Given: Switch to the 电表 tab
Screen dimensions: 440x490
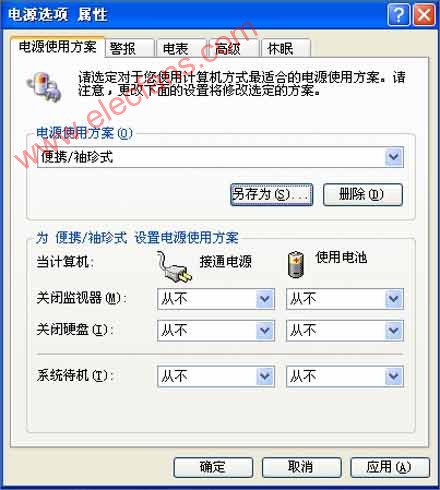Looking at the screenshot, I should coord(182,48).
